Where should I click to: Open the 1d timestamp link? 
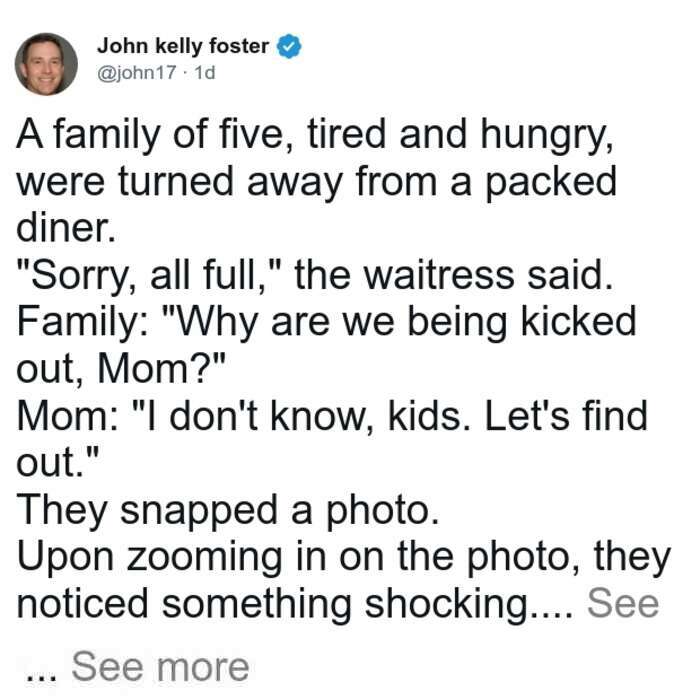point(204,72)
